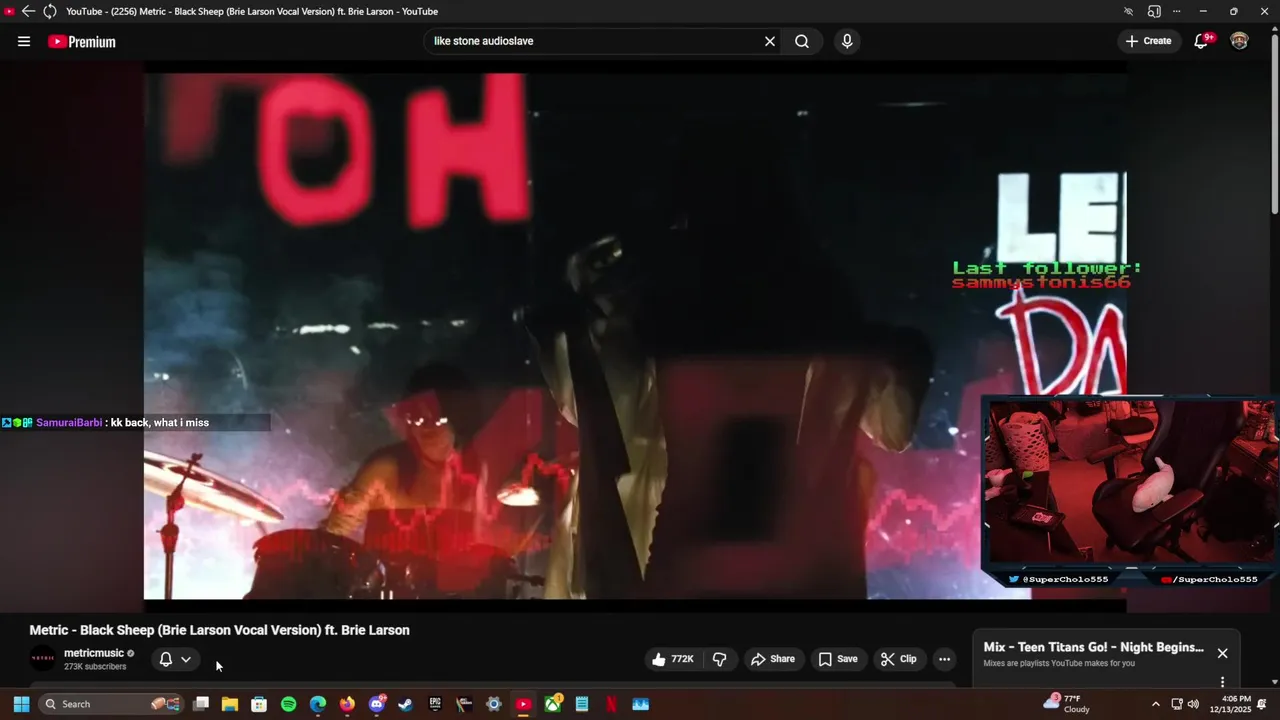This screenshot has height=720, width=1280.
Task: Open File Explorer from taskbar
Action: [230, 704]
